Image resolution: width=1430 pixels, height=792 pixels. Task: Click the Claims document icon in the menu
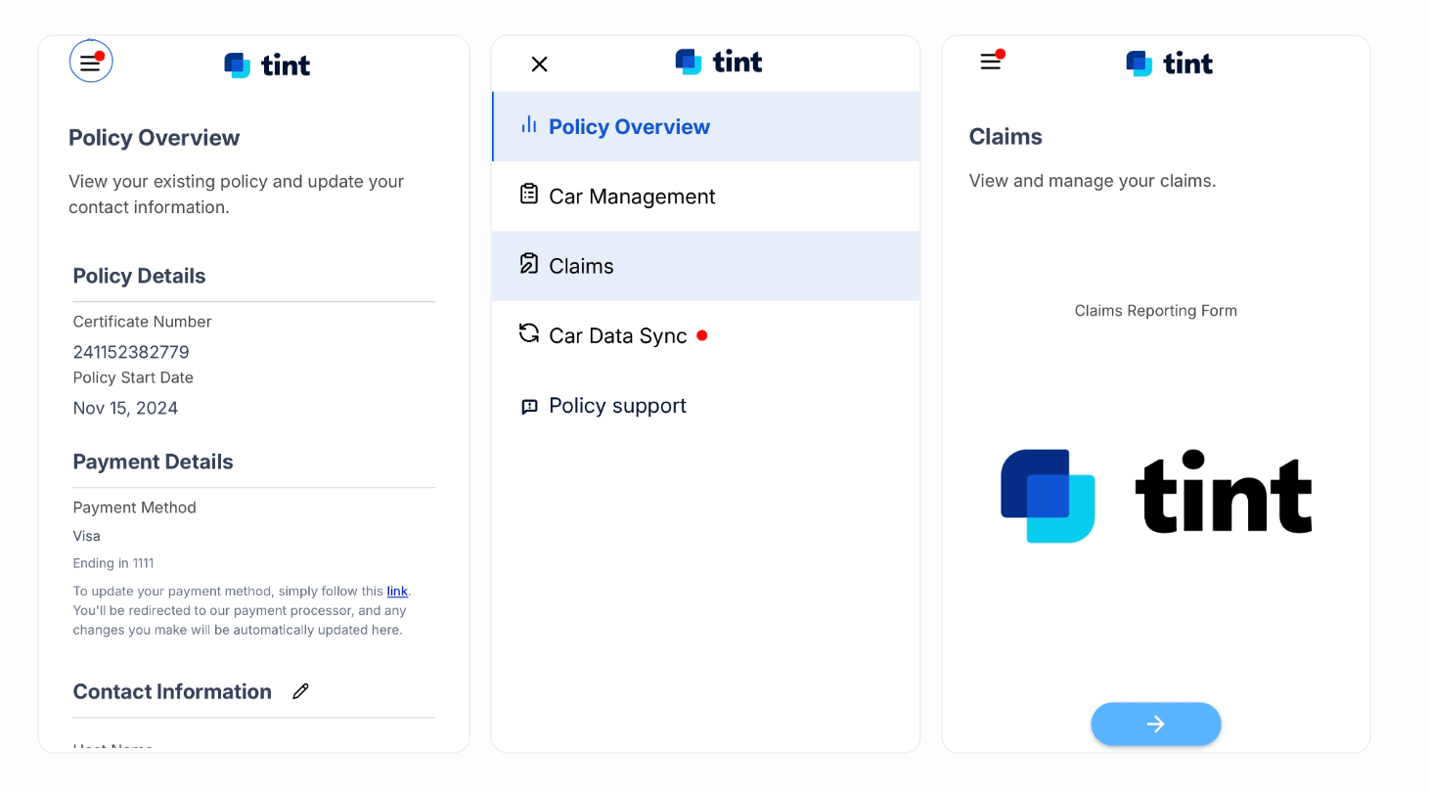[529, 264]
